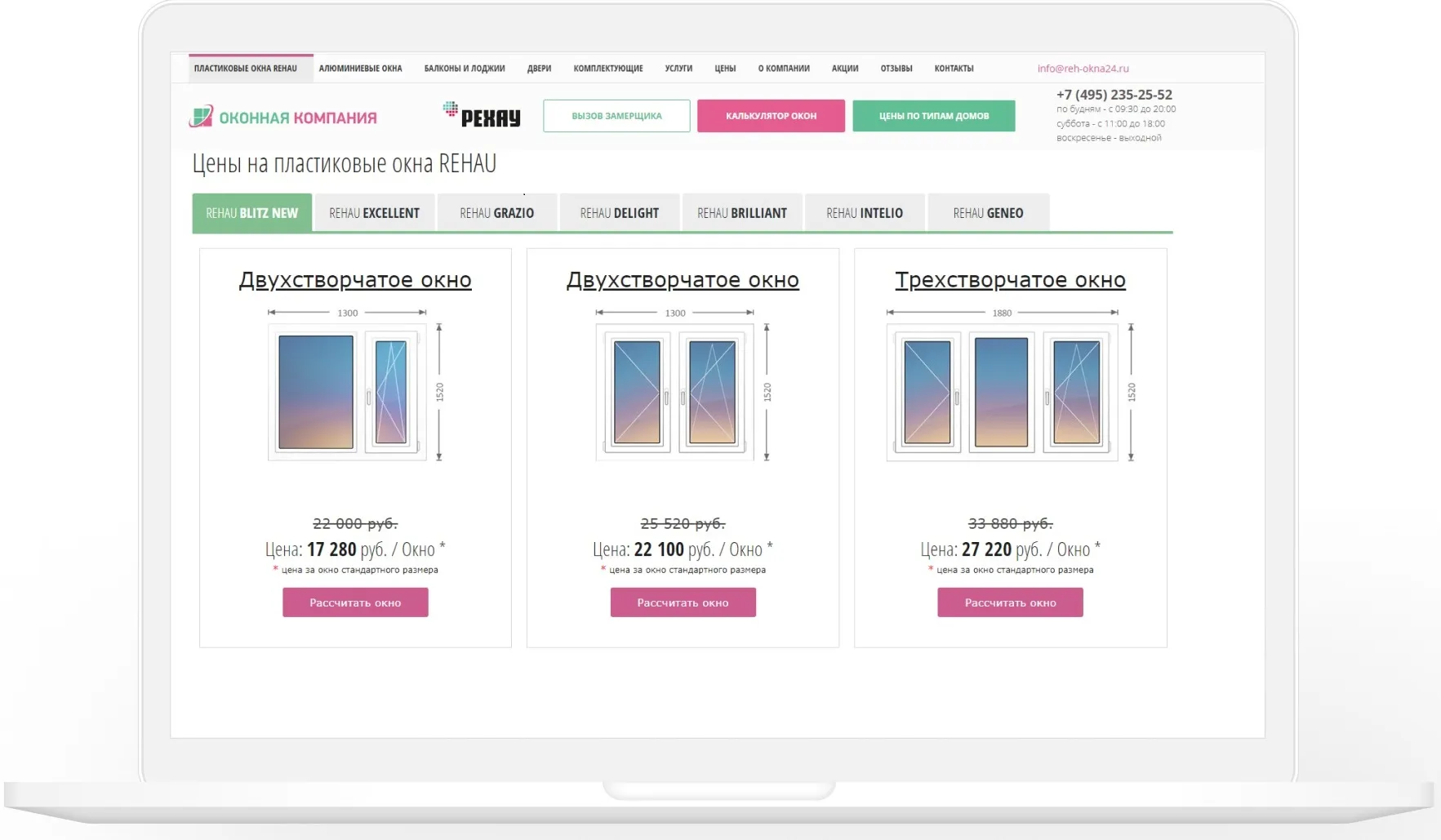
Task: Open the Контакты menu page
Action: click(x=954, y=69)
